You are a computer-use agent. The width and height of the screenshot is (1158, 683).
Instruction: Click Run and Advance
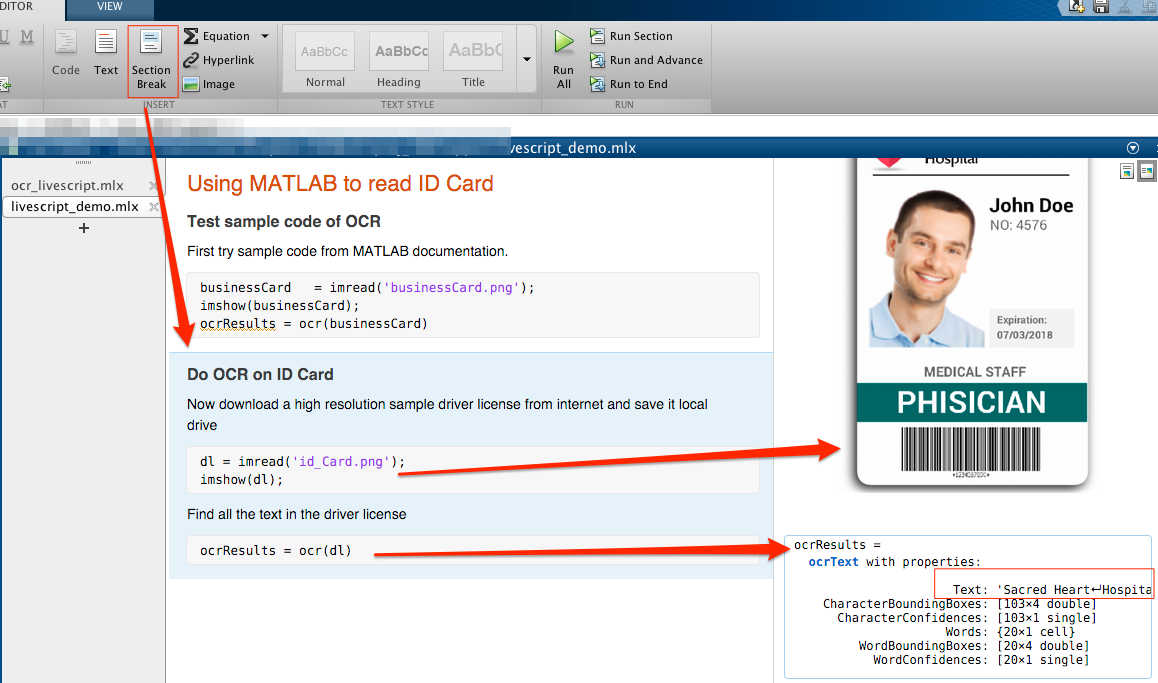point(646,60)
